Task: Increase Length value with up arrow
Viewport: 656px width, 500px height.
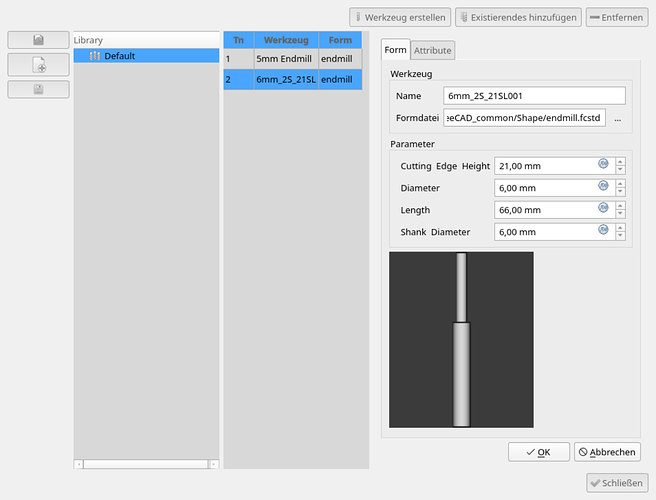Action: click(620, 205)
